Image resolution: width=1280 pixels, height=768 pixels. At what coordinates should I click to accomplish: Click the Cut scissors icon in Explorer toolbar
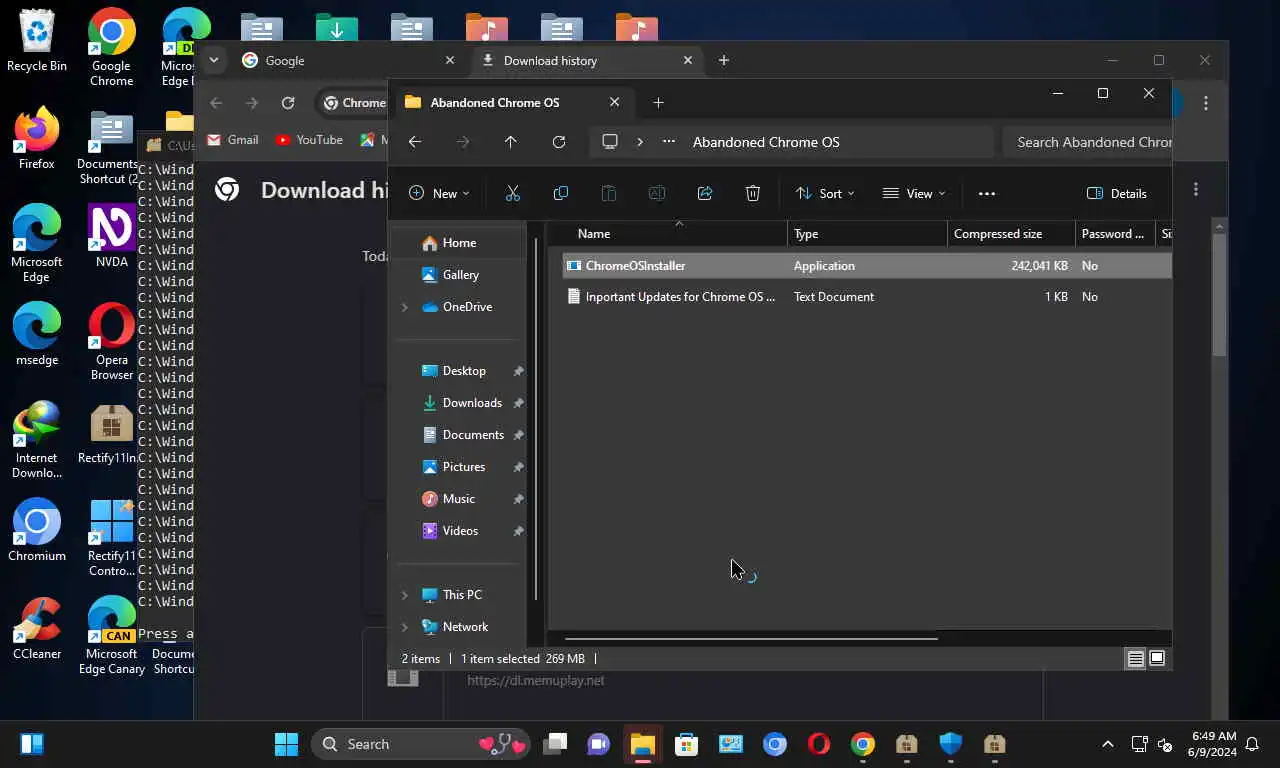click(513, 193)
